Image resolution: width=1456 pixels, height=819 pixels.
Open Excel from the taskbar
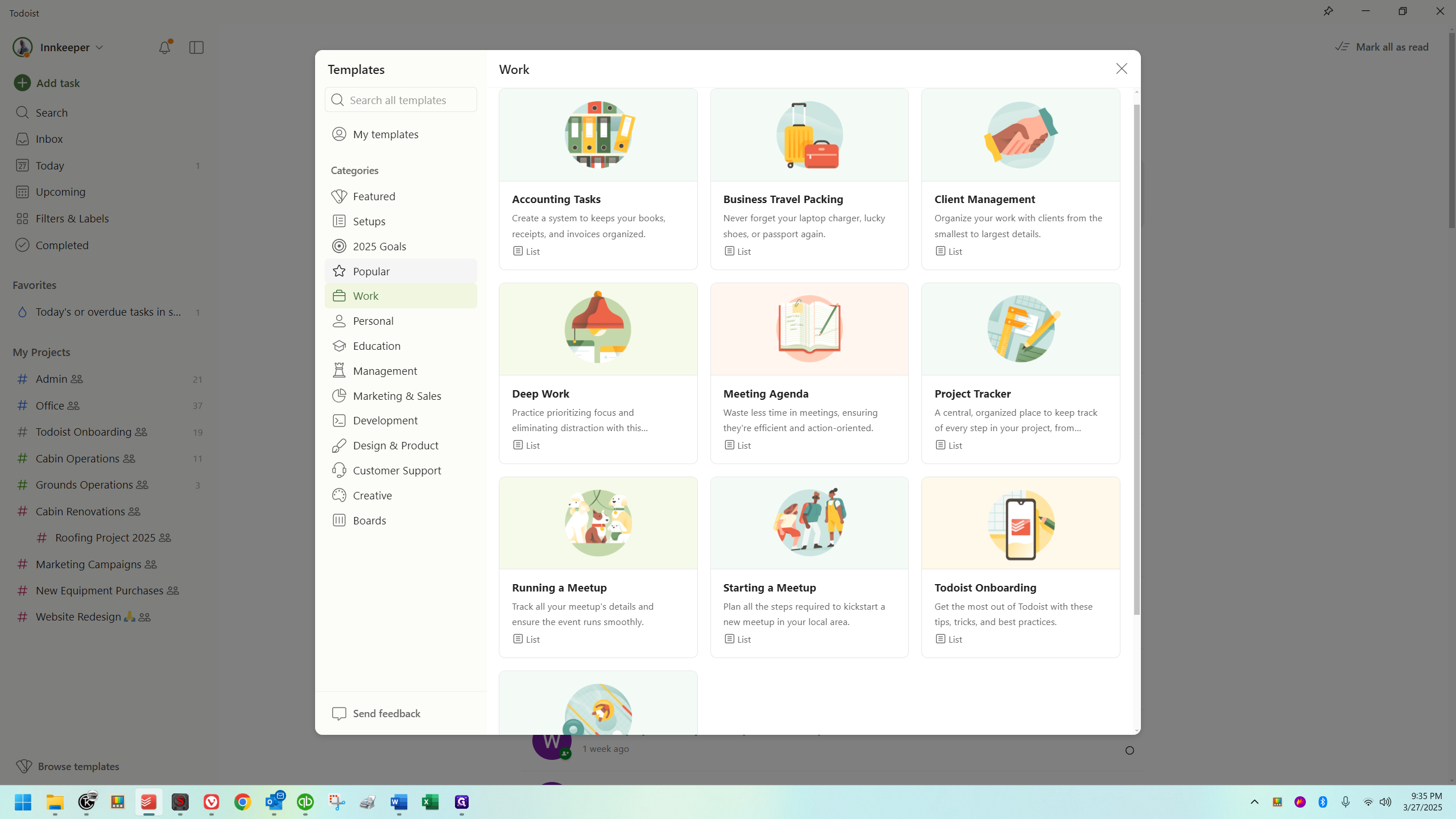[430, 802]
